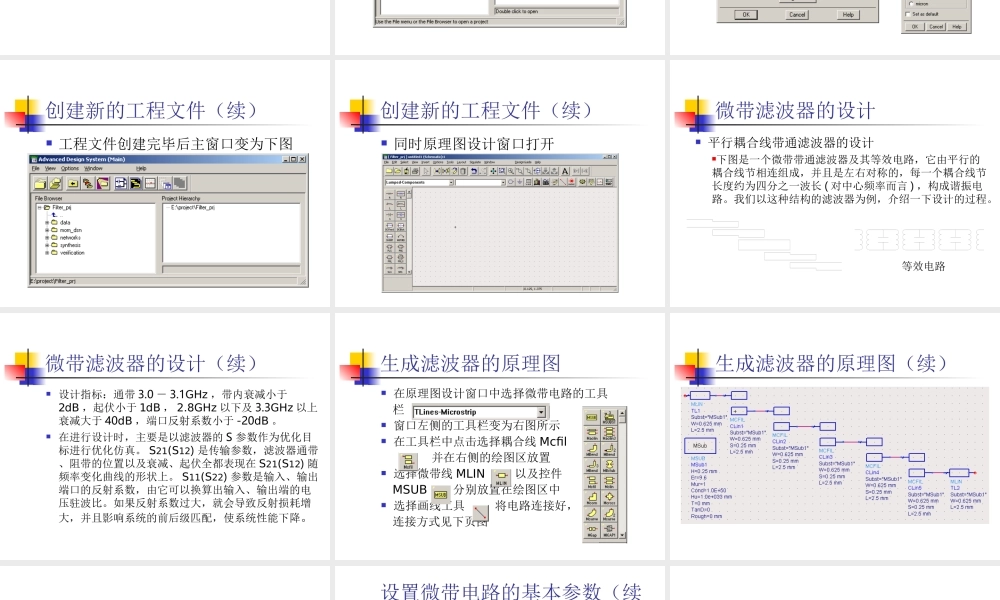
Task: Click 'E:\project\Filter_prj' entry in Project Hierarchy
Action: click(x=193, y=207)
